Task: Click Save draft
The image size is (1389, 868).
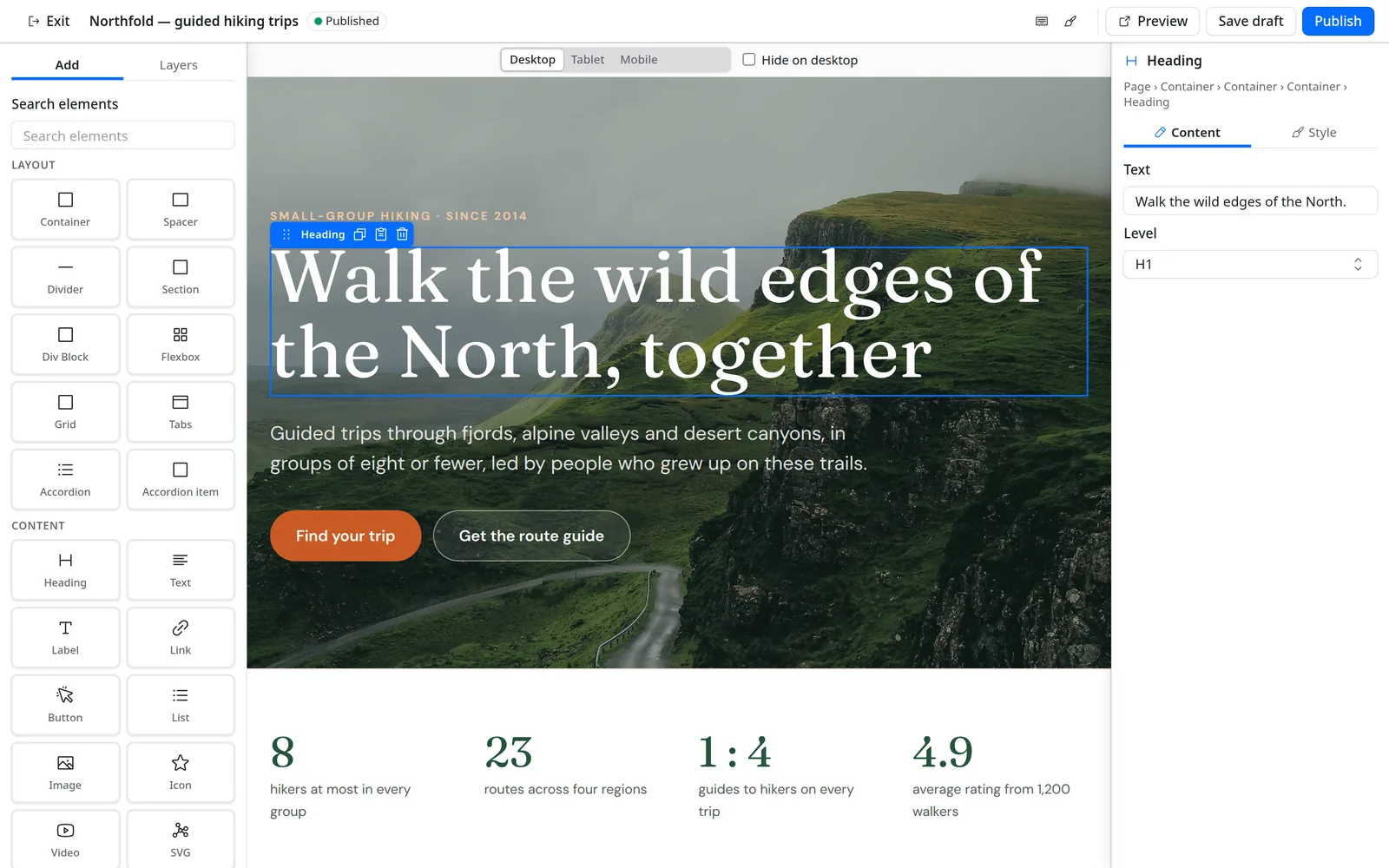Action: pos(1250,21)
